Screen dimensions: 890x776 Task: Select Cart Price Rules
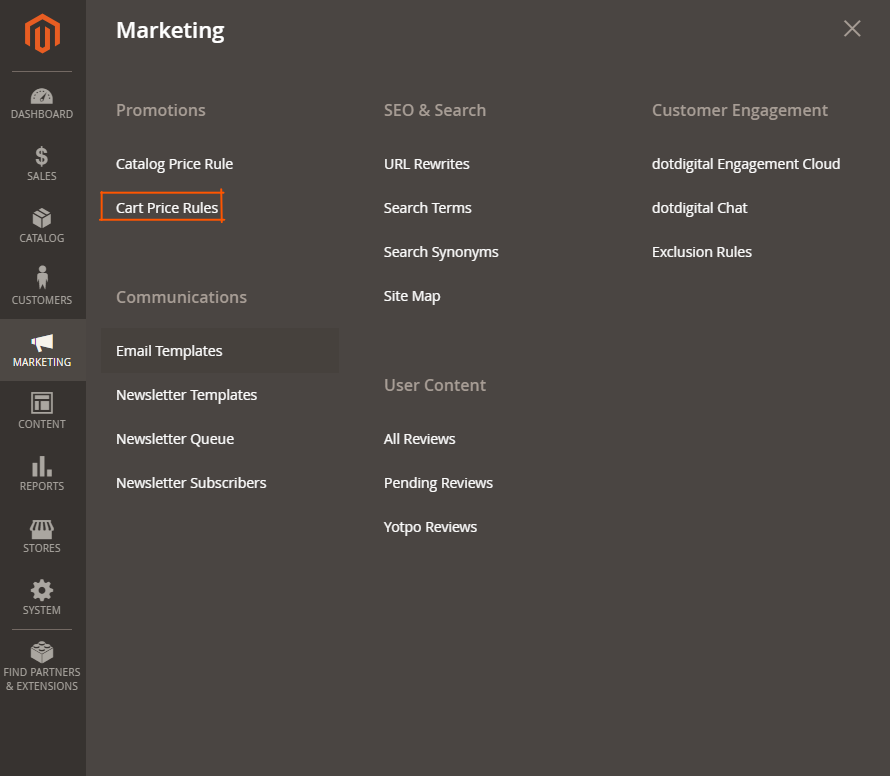point(167,208)
